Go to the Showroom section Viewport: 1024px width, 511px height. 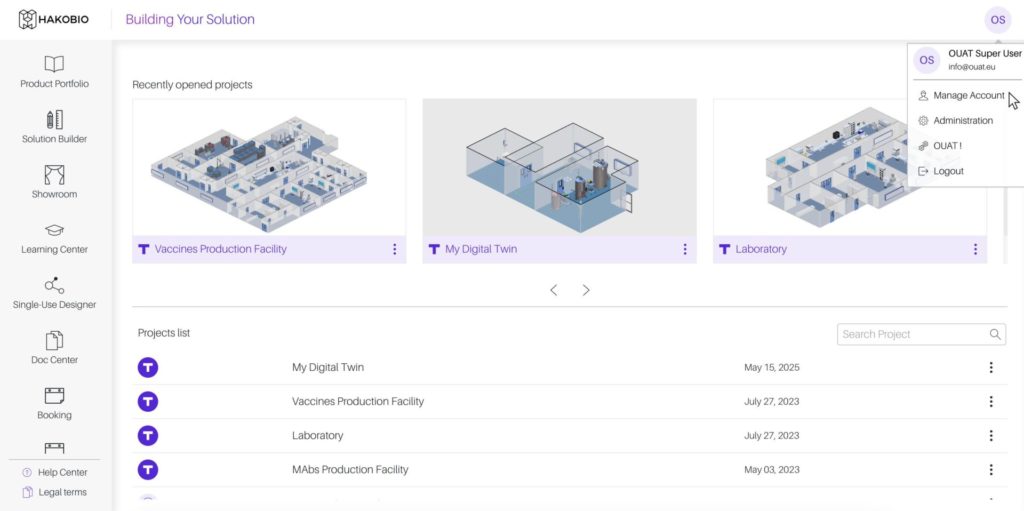pyautogui.click(x=54, y=182)
